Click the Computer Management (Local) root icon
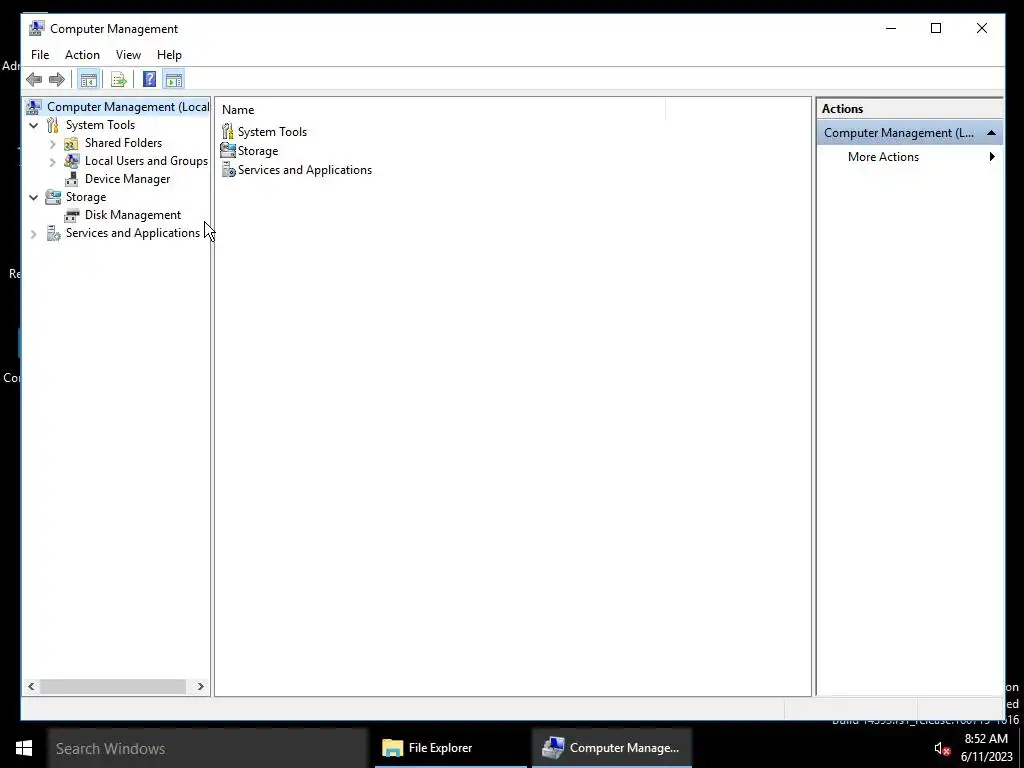 [34, 106]
